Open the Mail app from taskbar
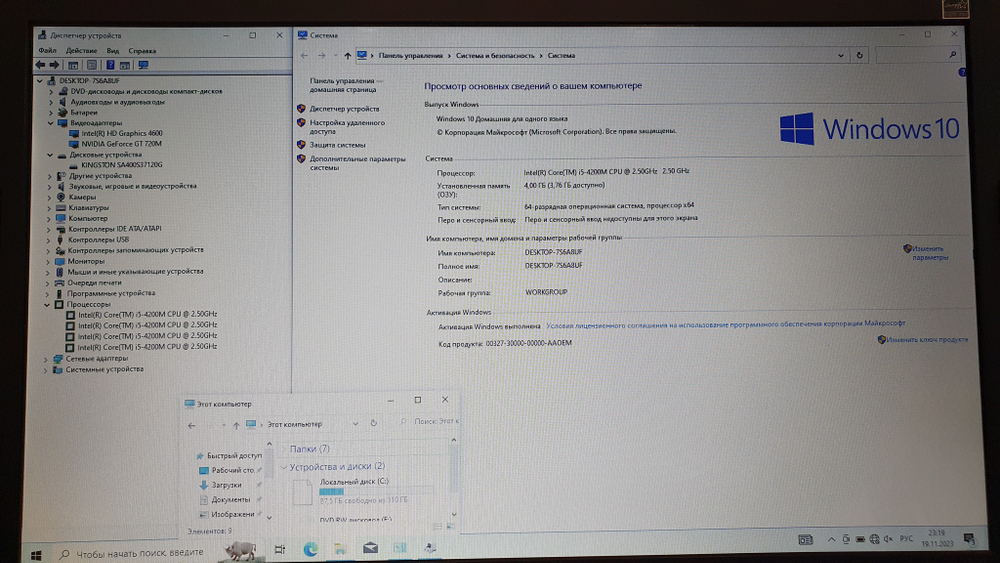The height and width of the screenshot is (563, 1000). pos(371,548)
